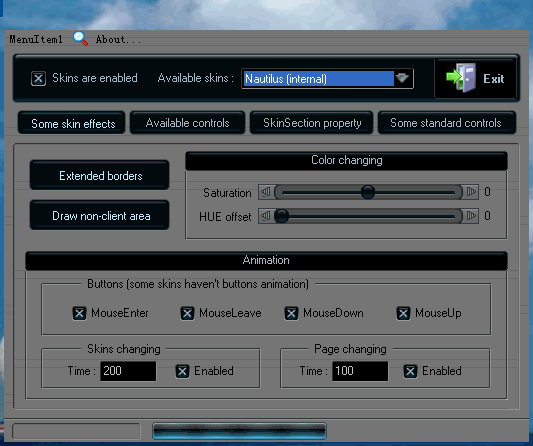
Task: Toggle MouseEnter animation checkbox
Action: [x=79, y=313]
